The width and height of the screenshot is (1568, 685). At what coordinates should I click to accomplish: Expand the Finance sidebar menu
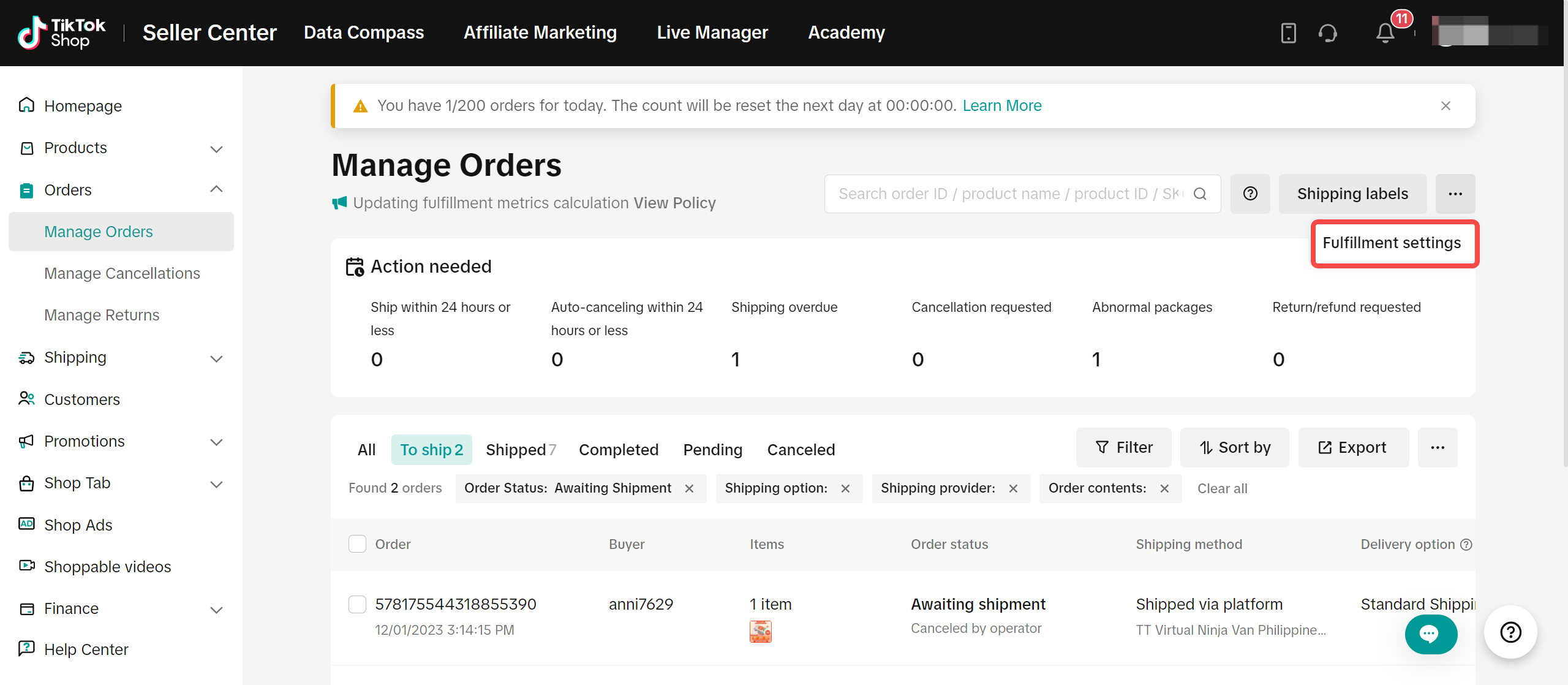pos(216,609)
